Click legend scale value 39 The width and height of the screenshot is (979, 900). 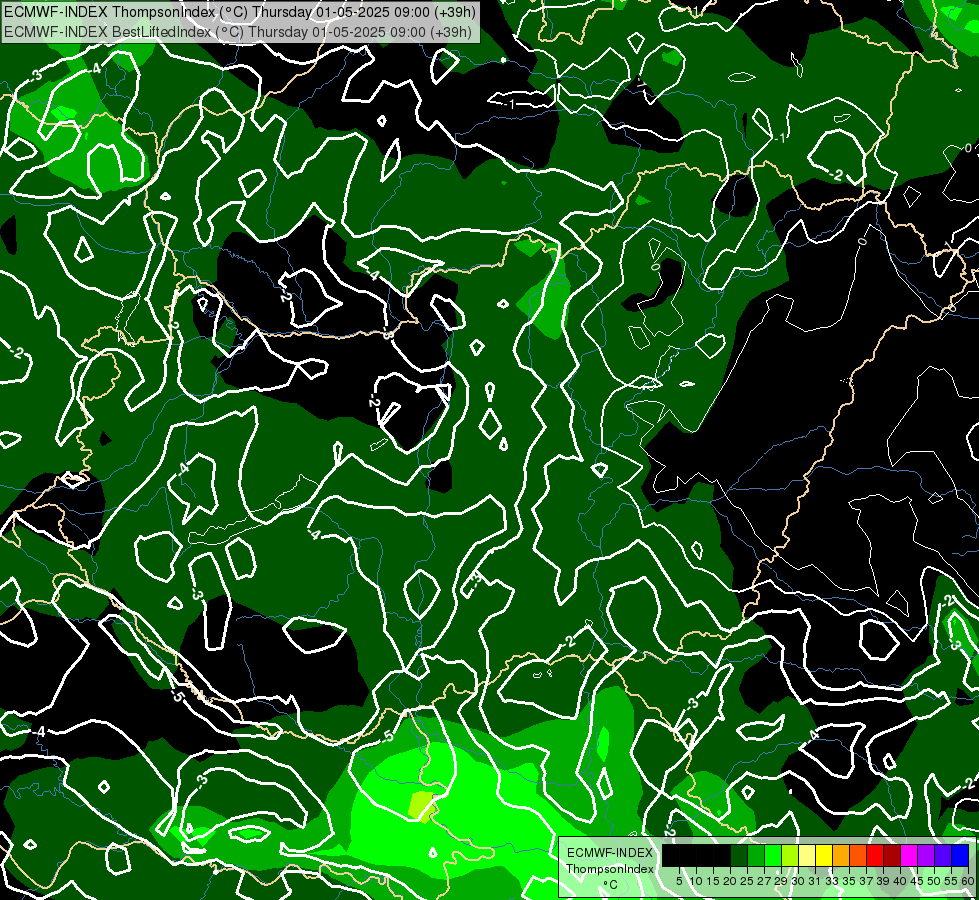pyautogui.click(x=883, y=881)
